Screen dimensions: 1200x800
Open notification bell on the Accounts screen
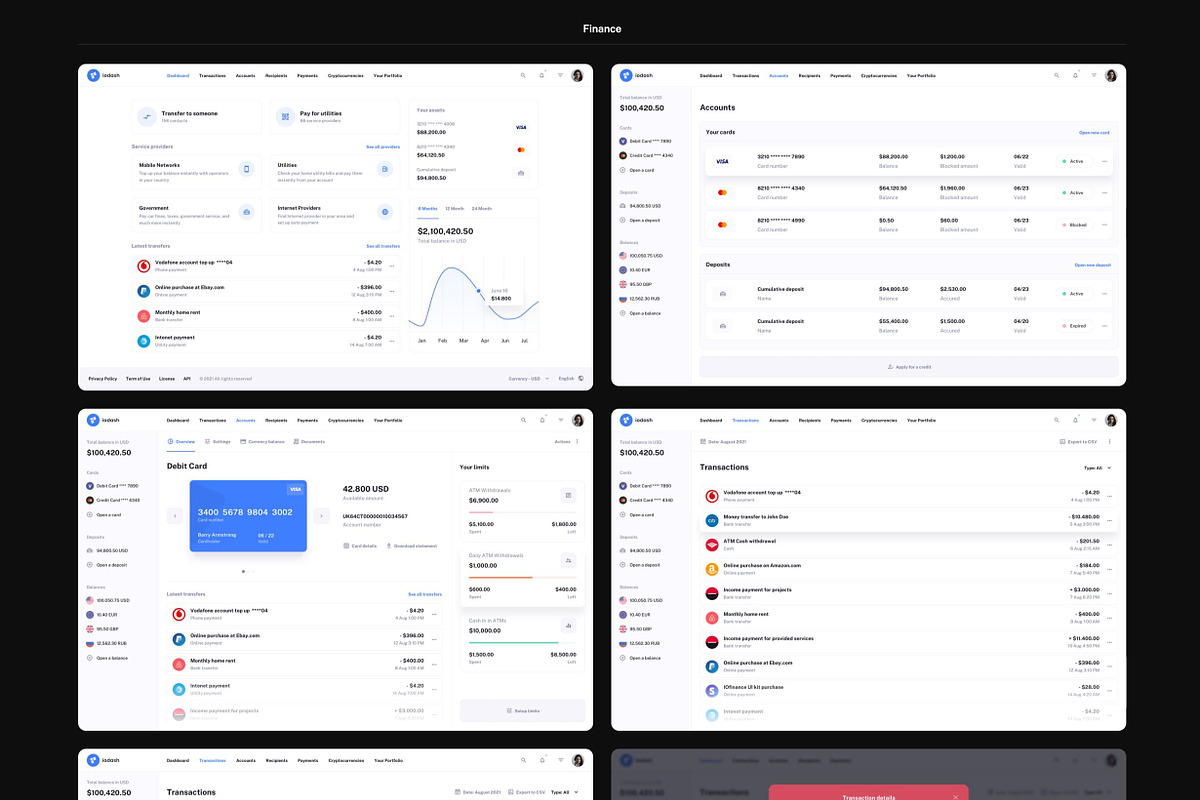tap(1076, 75)
